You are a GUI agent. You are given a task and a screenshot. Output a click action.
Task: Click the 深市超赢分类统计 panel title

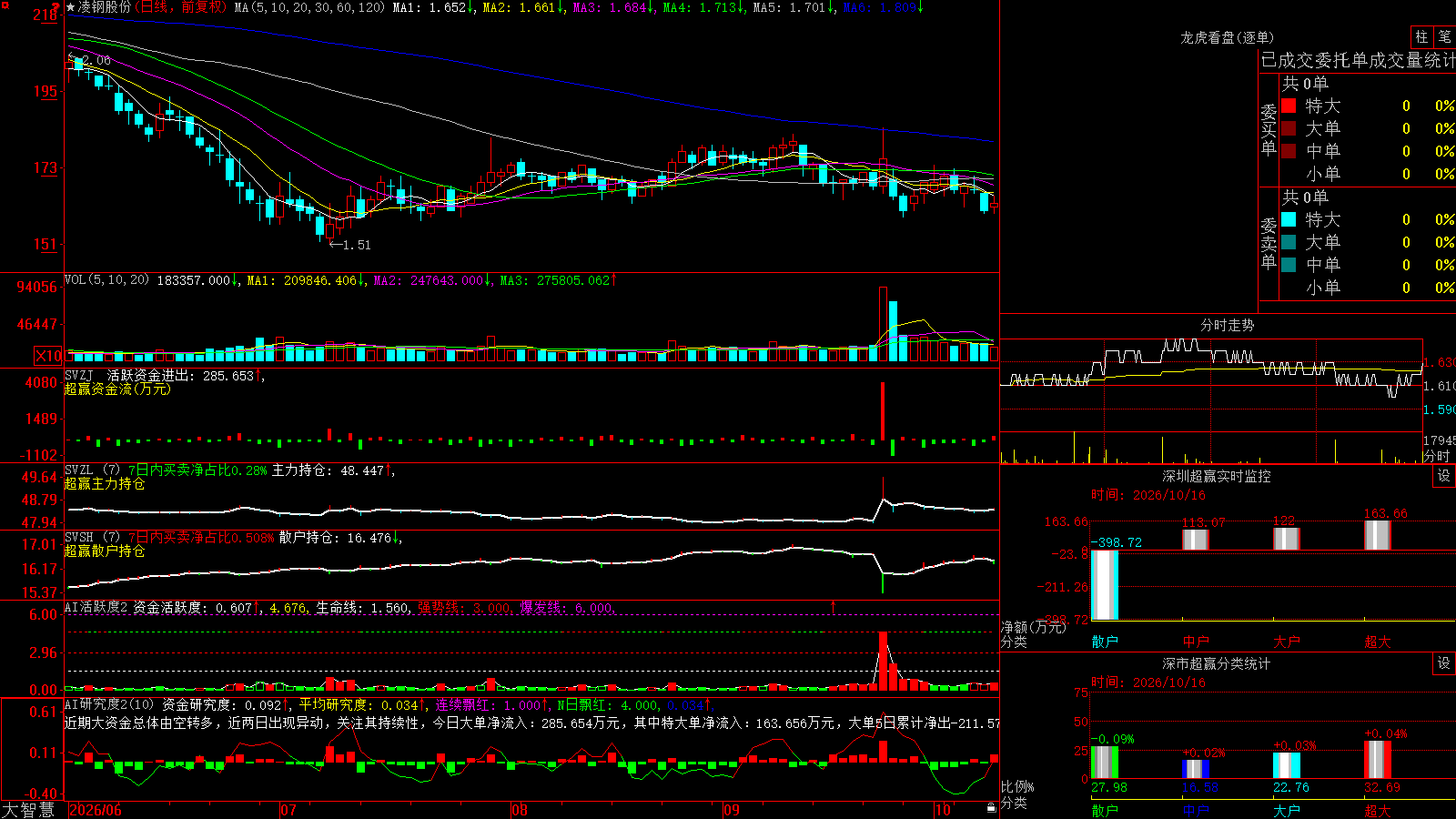point(1216,663)
